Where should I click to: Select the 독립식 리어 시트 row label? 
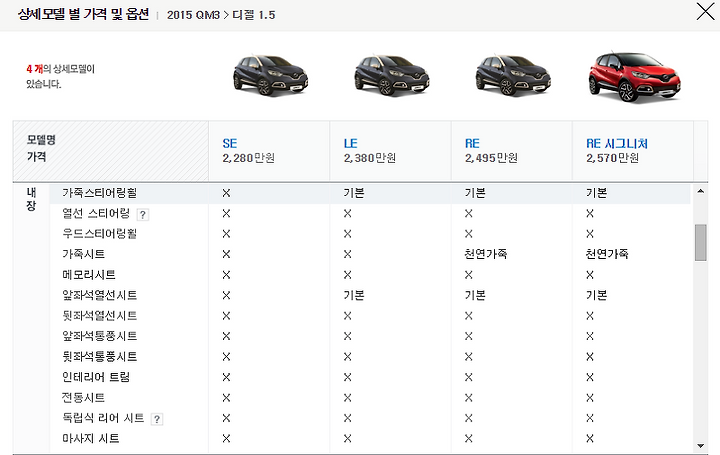pos(103,418)
